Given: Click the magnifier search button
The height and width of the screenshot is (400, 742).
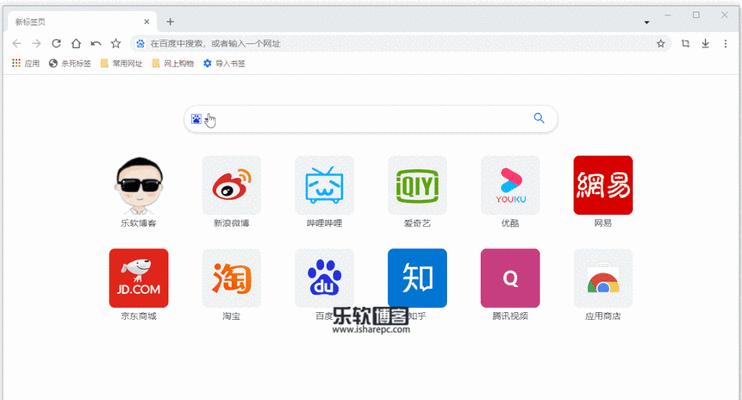Looking at the screenshot, I should pos(539,118).
